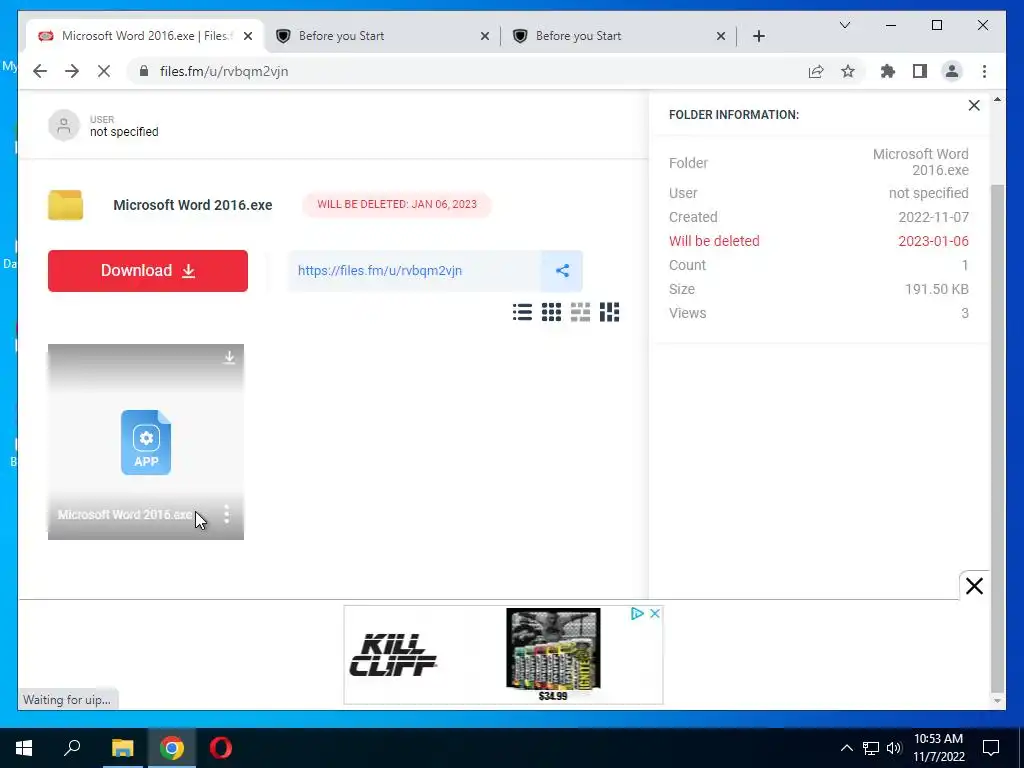Open File Explorer from the taskbar
The image size is (1024, 768).
[x=122, y=748]
